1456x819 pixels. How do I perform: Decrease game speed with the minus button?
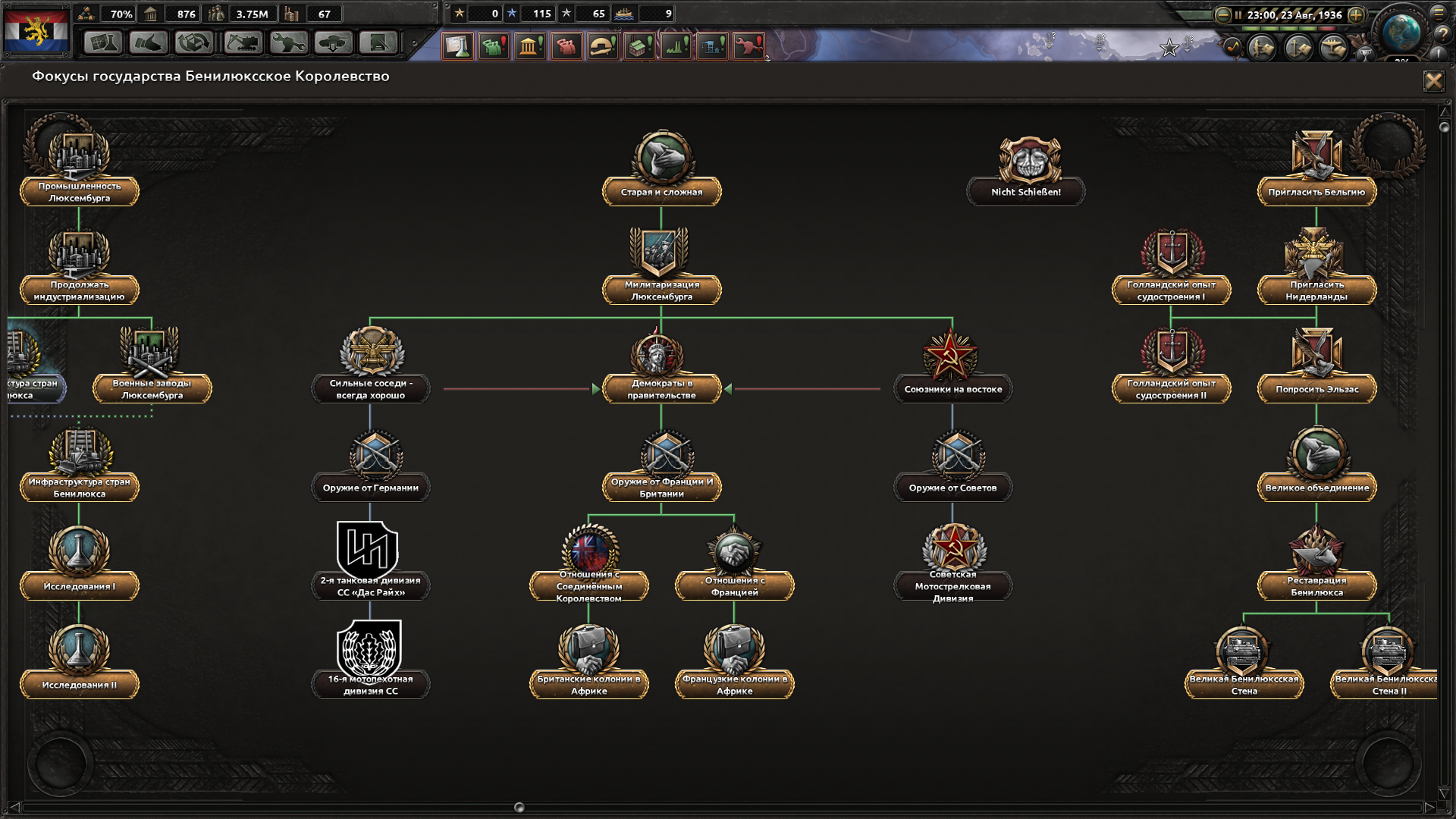pyautogui.click(x=1223, y=14)
